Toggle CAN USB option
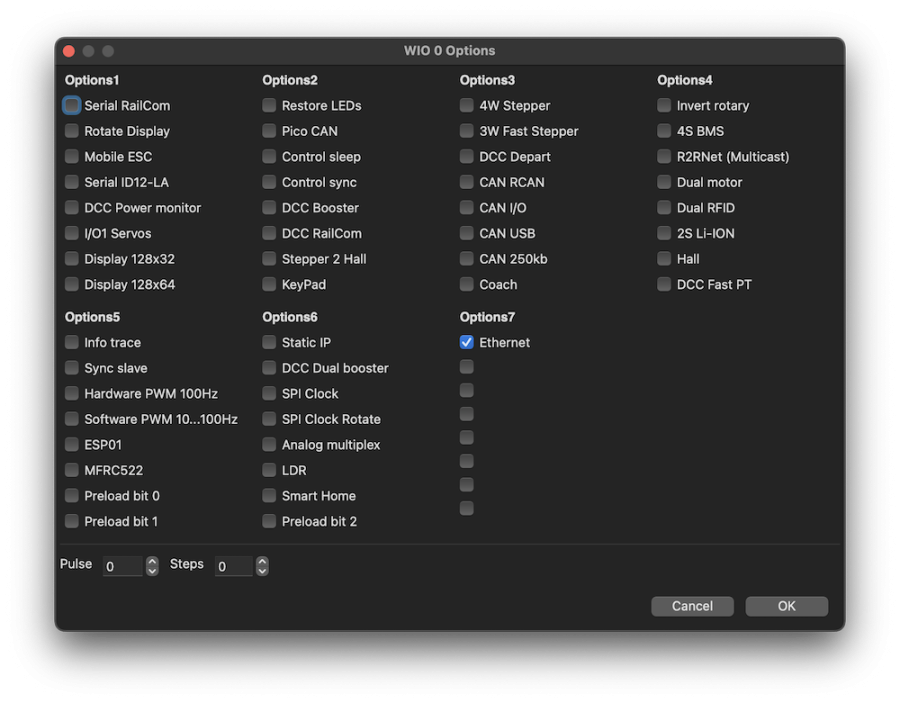 pyautogui.click(x=467, y=233)
